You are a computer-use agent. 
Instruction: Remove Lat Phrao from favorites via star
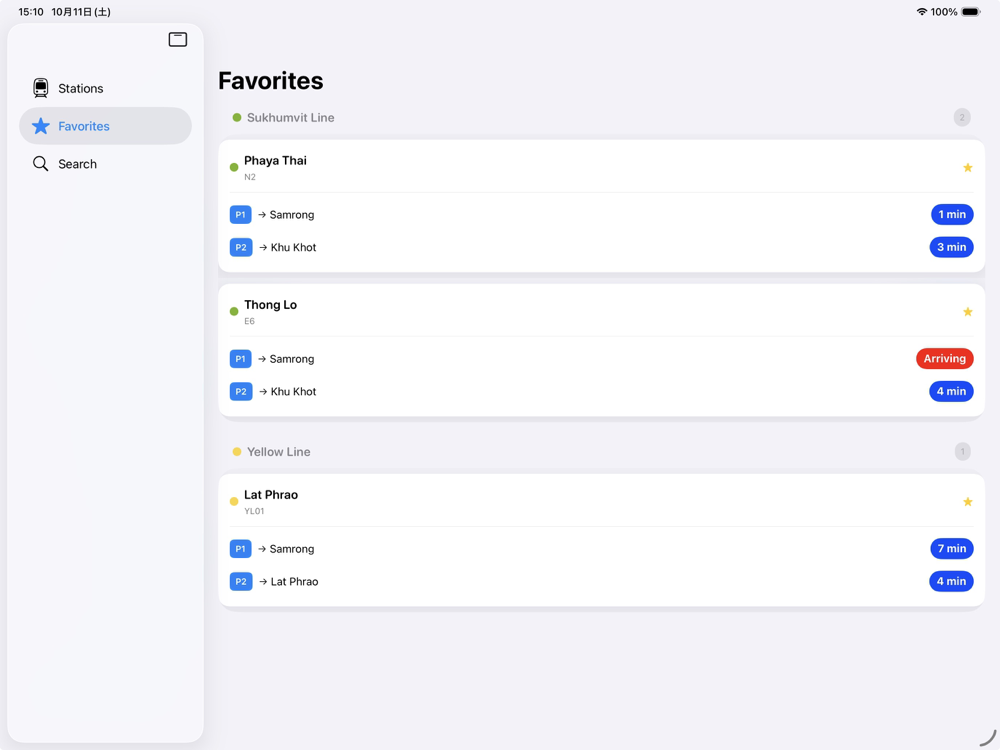pyautogui.click(x=967, y=502)
